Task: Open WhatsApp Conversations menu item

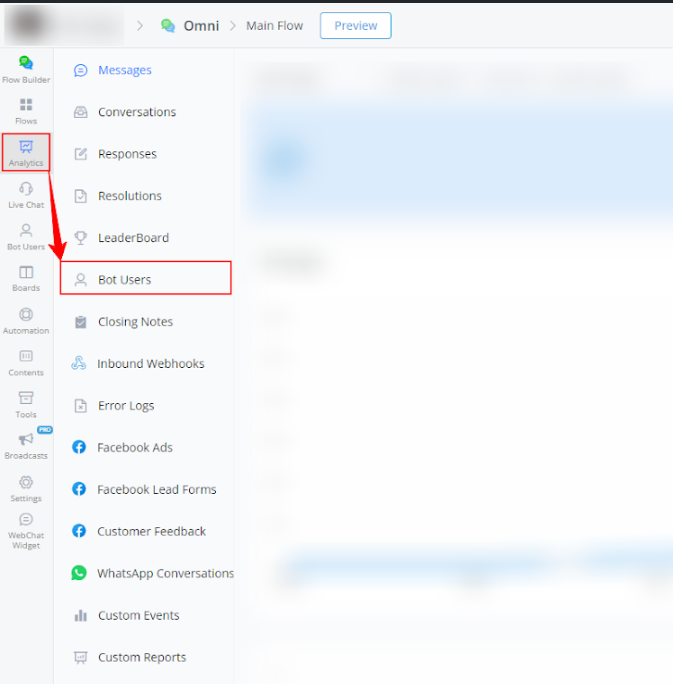Action: pos(165,574)
